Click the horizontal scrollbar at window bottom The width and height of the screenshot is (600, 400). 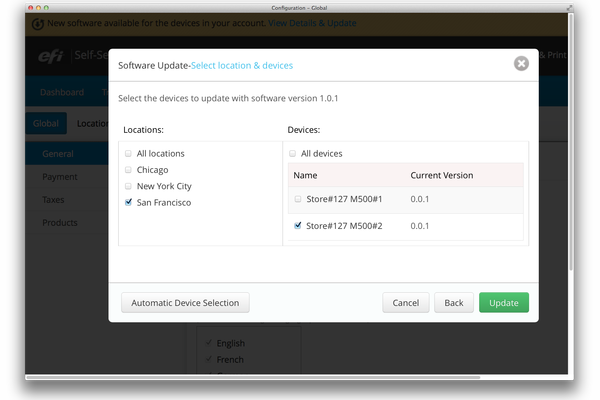click(253, 377)
